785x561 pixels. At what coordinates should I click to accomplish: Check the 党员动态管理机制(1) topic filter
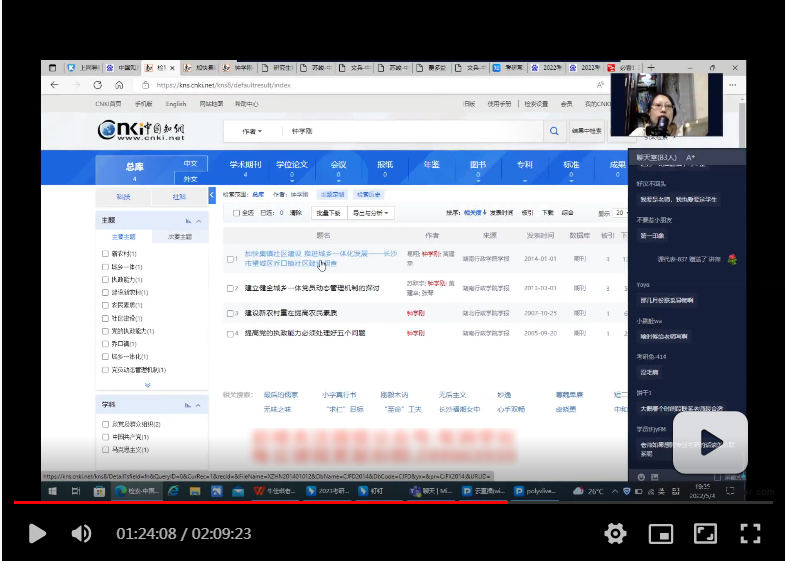tap(105, 370)
